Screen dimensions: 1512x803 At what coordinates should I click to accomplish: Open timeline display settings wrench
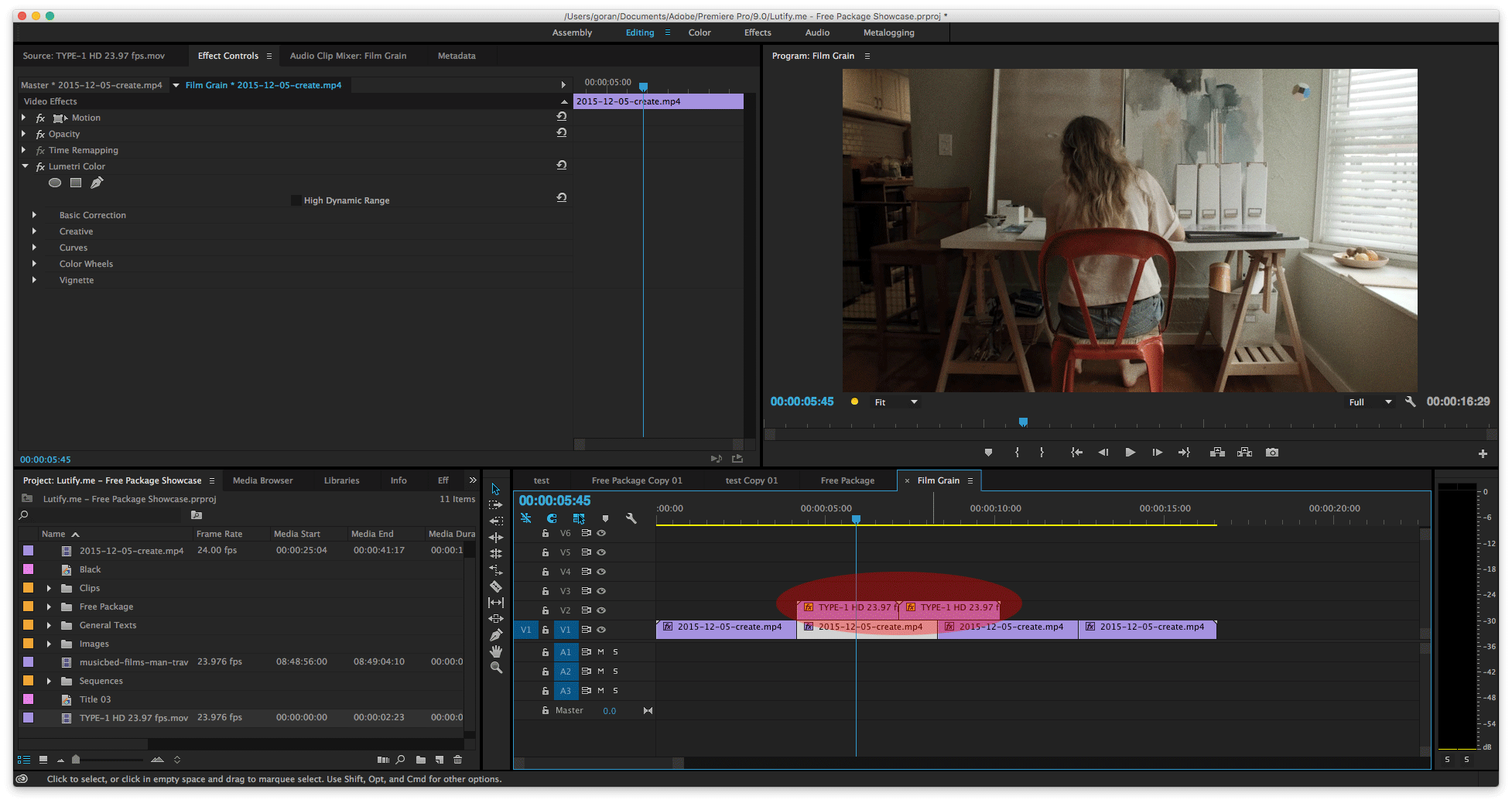(631, 518)
